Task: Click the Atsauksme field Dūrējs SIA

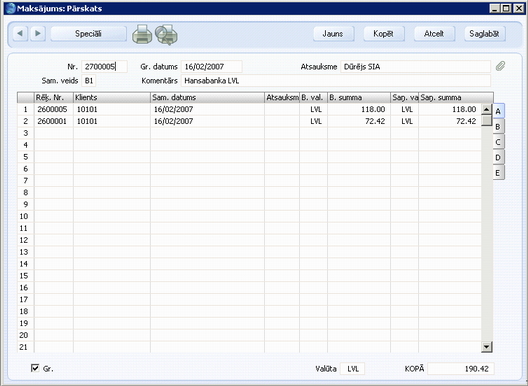Action: click(416, 67)
